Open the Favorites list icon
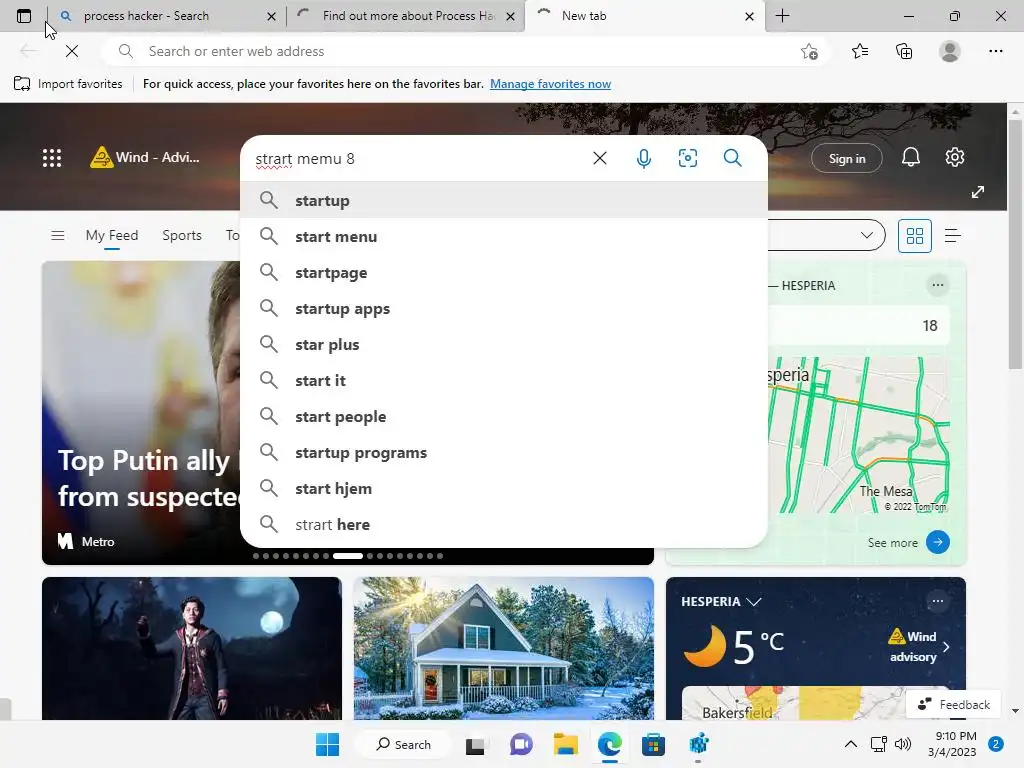1024x768 pixels. click(860, 51)
